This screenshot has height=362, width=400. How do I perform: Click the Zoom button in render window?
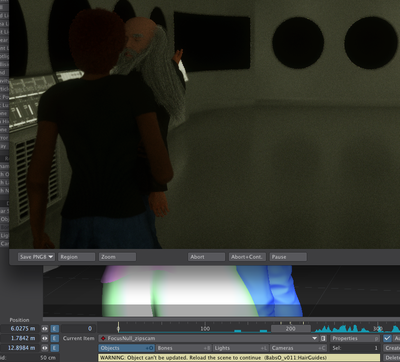(x=117, y=257)
